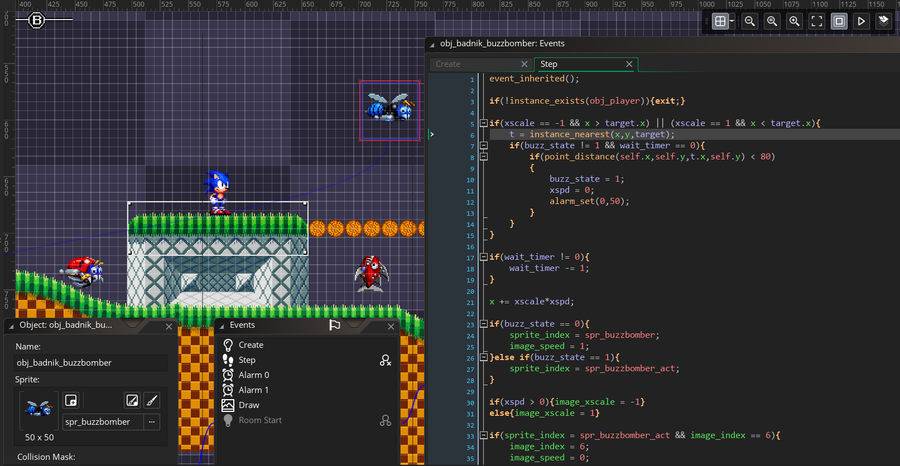Screen dimensions: 900x466
Task: Click the object Name input field
Action: pos(91,363)
